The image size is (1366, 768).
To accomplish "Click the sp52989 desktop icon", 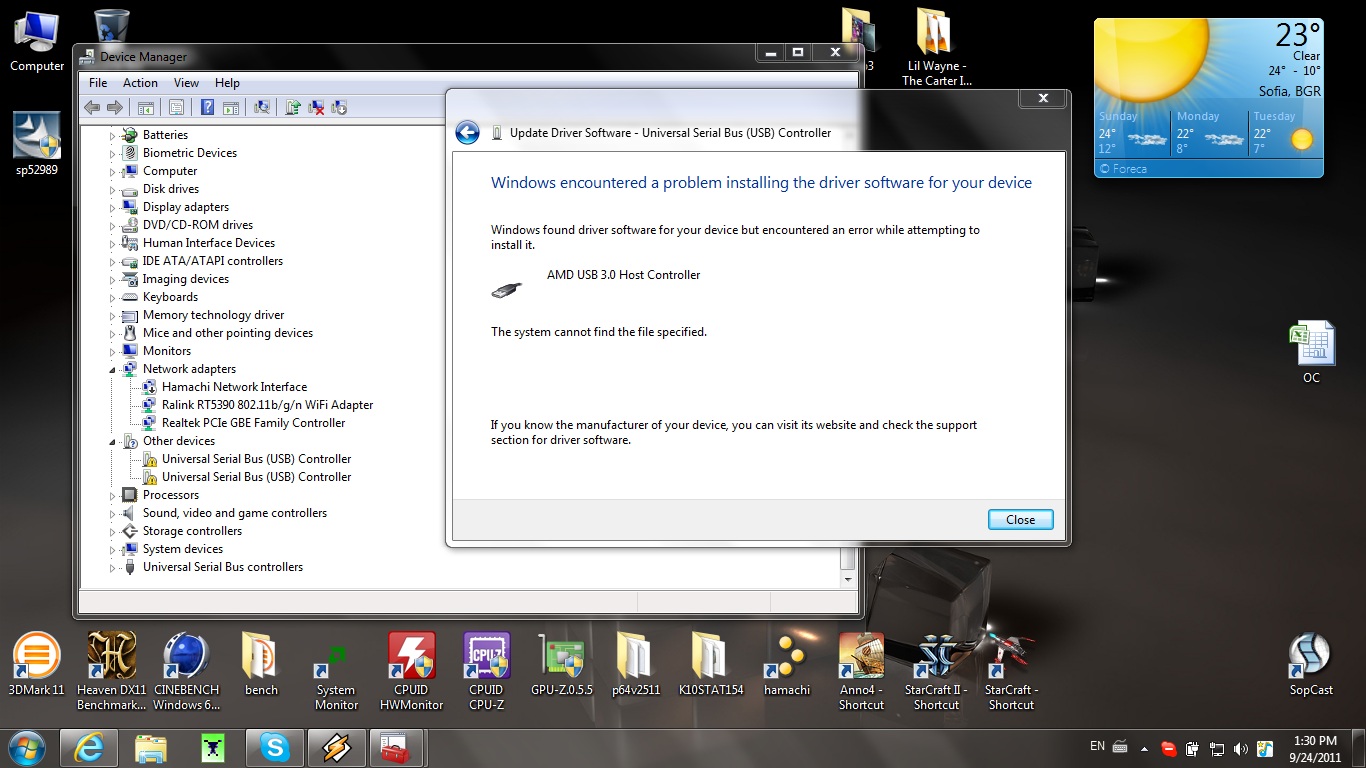I will (37, 142).
